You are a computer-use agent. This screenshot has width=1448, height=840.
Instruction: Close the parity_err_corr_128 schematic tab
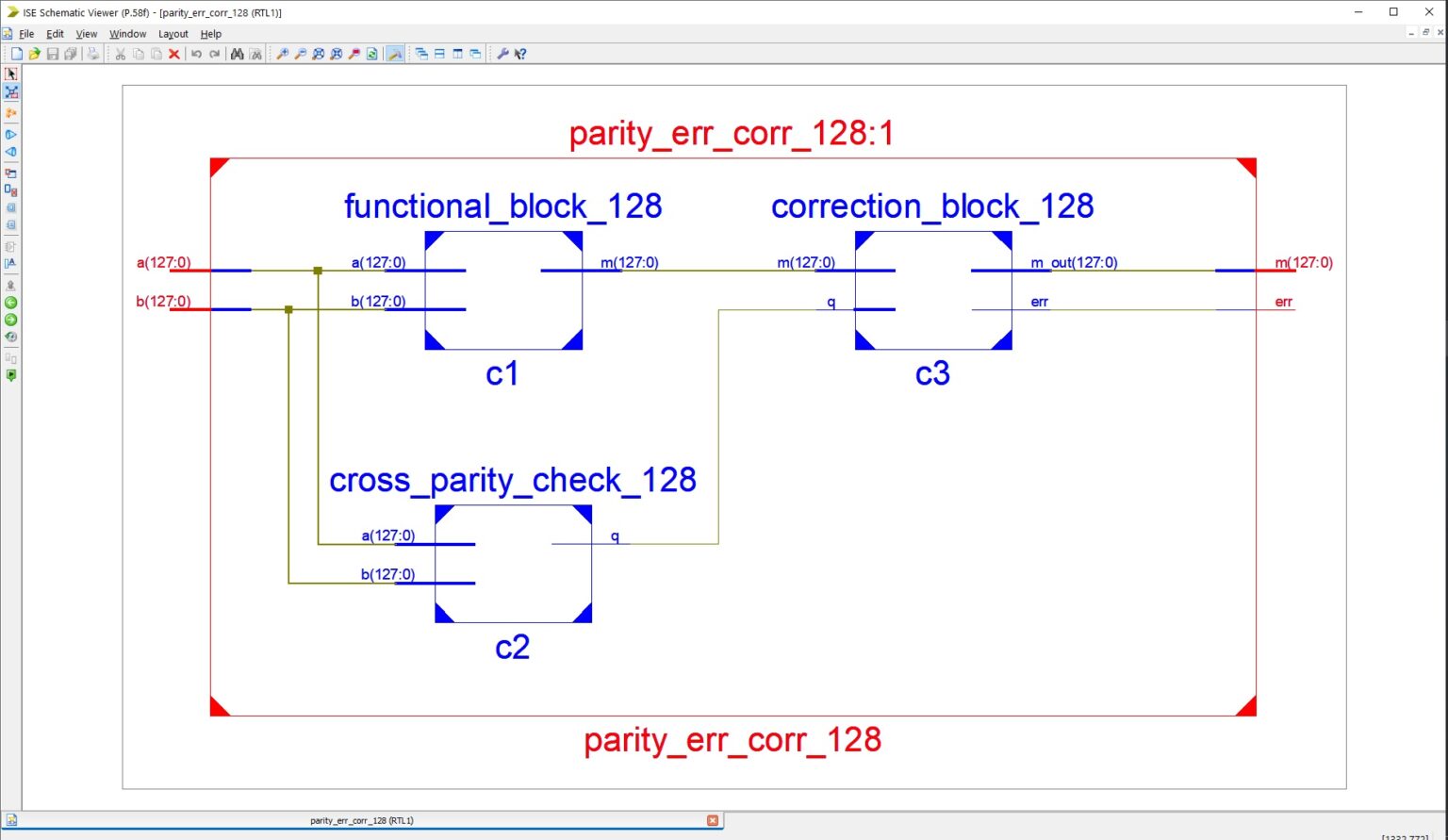pos(713,820)
